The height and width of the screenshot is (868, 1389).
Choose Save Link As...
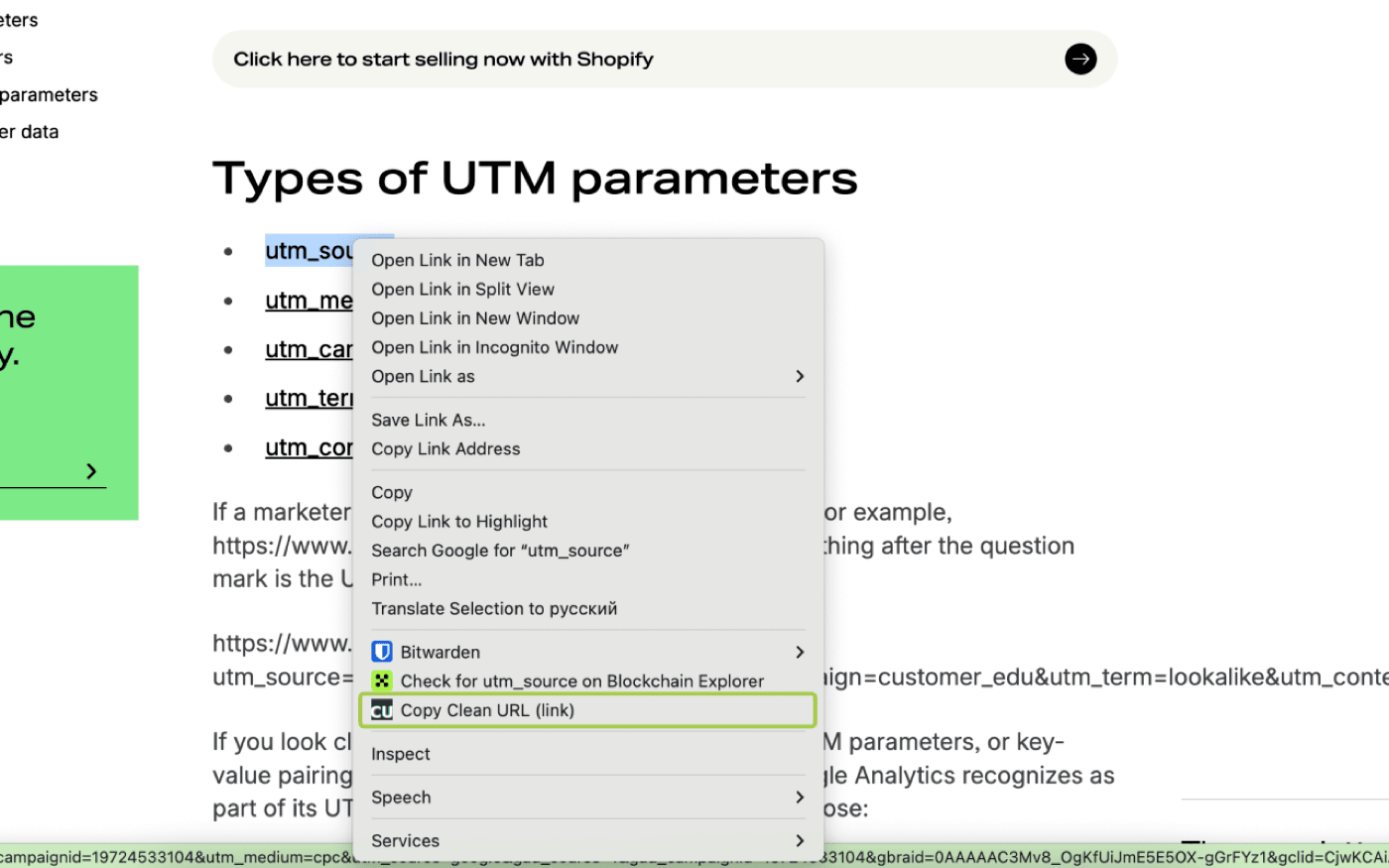588,420
